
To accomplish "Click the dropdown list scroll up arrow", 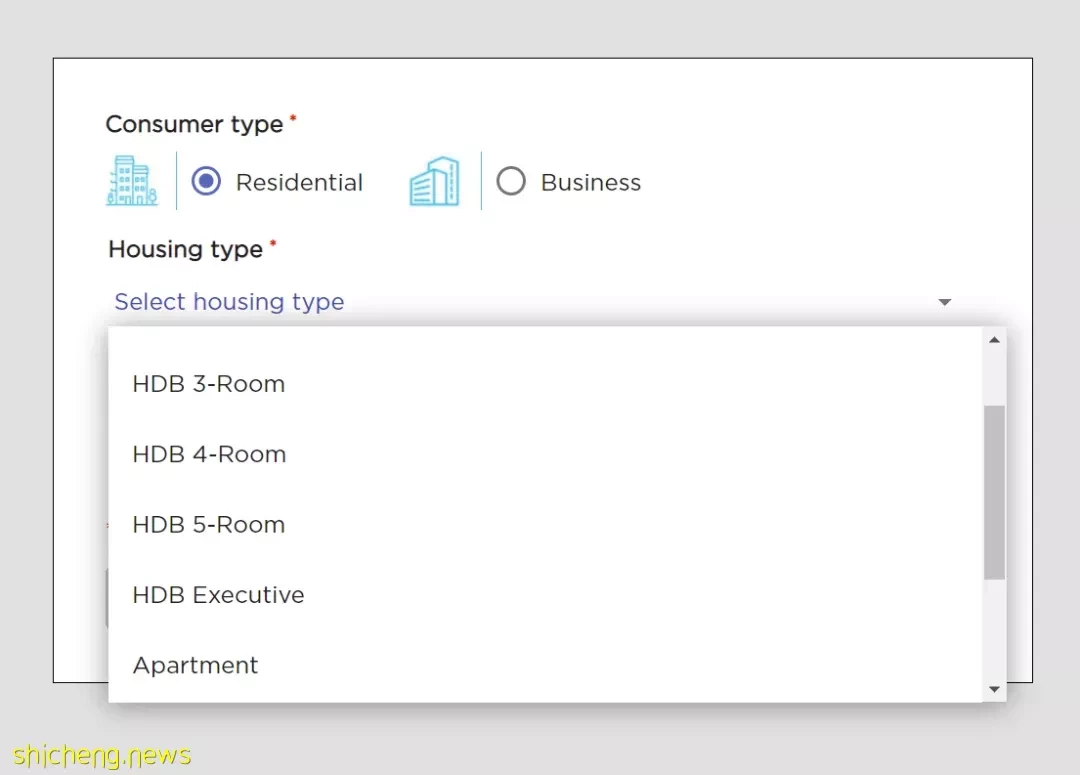I will pyautogui.click(x=994, y=340).
